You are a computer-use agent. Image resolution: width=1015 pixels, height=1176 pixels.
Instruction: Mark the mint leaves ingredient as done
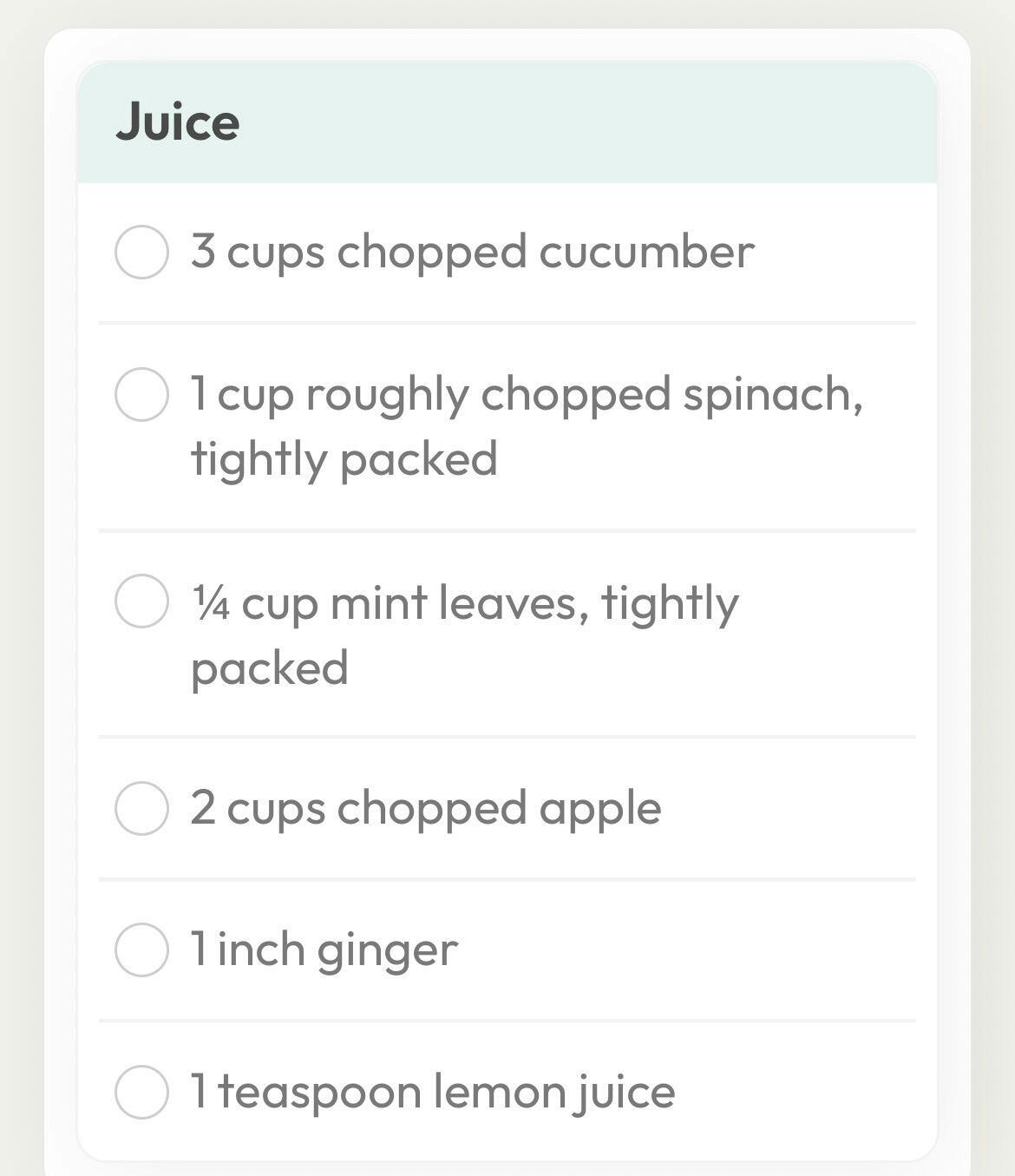(x=141, y=601)
